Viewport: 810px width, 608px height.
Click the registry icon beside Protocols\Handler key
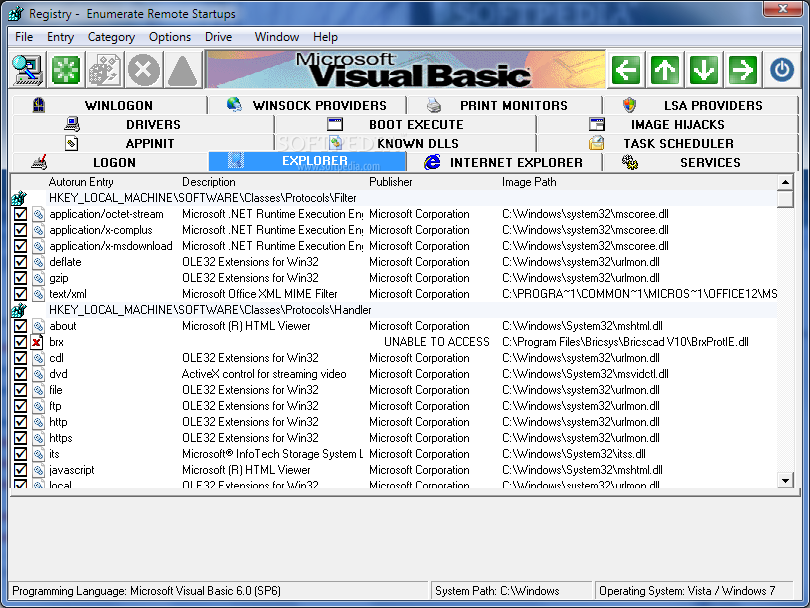pyautogui.click(x=19, y=310)
